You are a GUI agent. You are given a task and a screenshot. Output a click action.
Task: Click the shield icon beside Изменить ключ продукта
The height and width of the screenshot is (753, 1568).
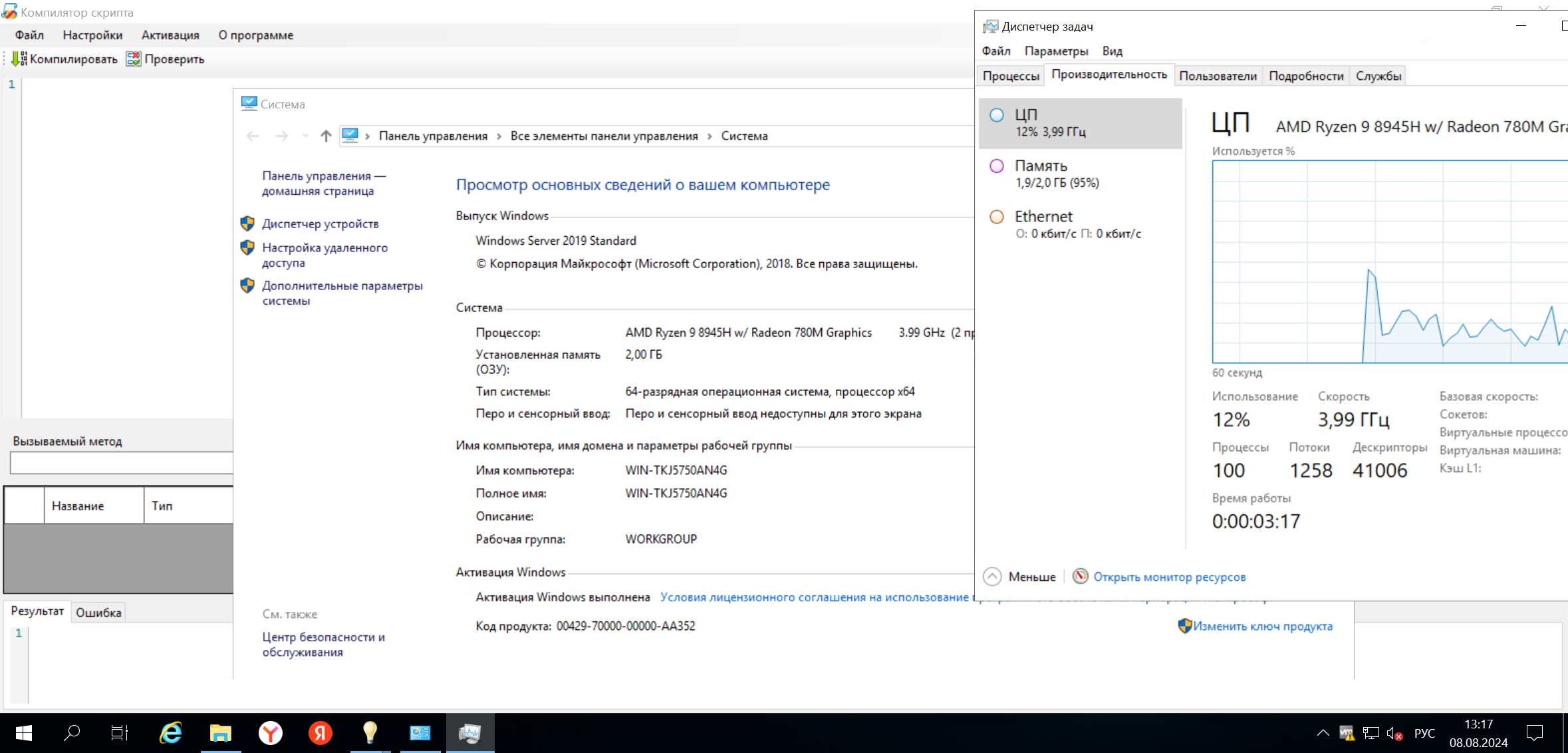(x=1185, y=626)
